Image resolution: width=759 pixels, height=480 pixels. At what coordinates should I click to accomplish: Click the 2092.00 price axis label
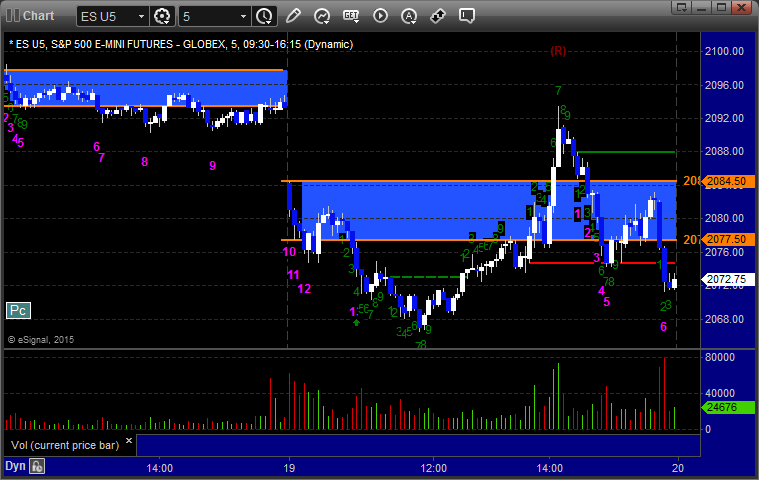click(725, 119)
